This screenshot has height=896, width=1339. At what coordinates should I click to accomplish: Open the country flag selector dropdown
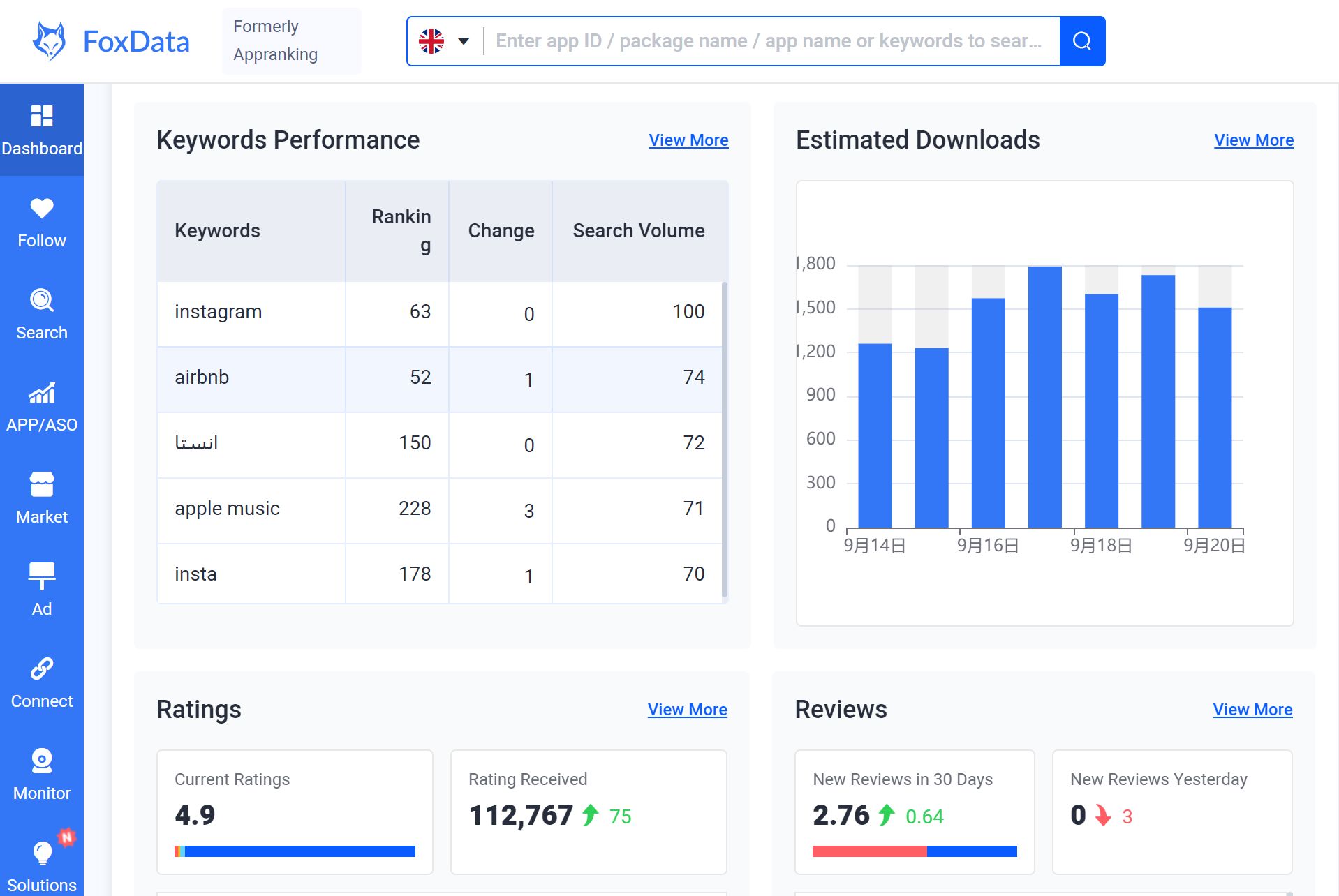[431, 40]
